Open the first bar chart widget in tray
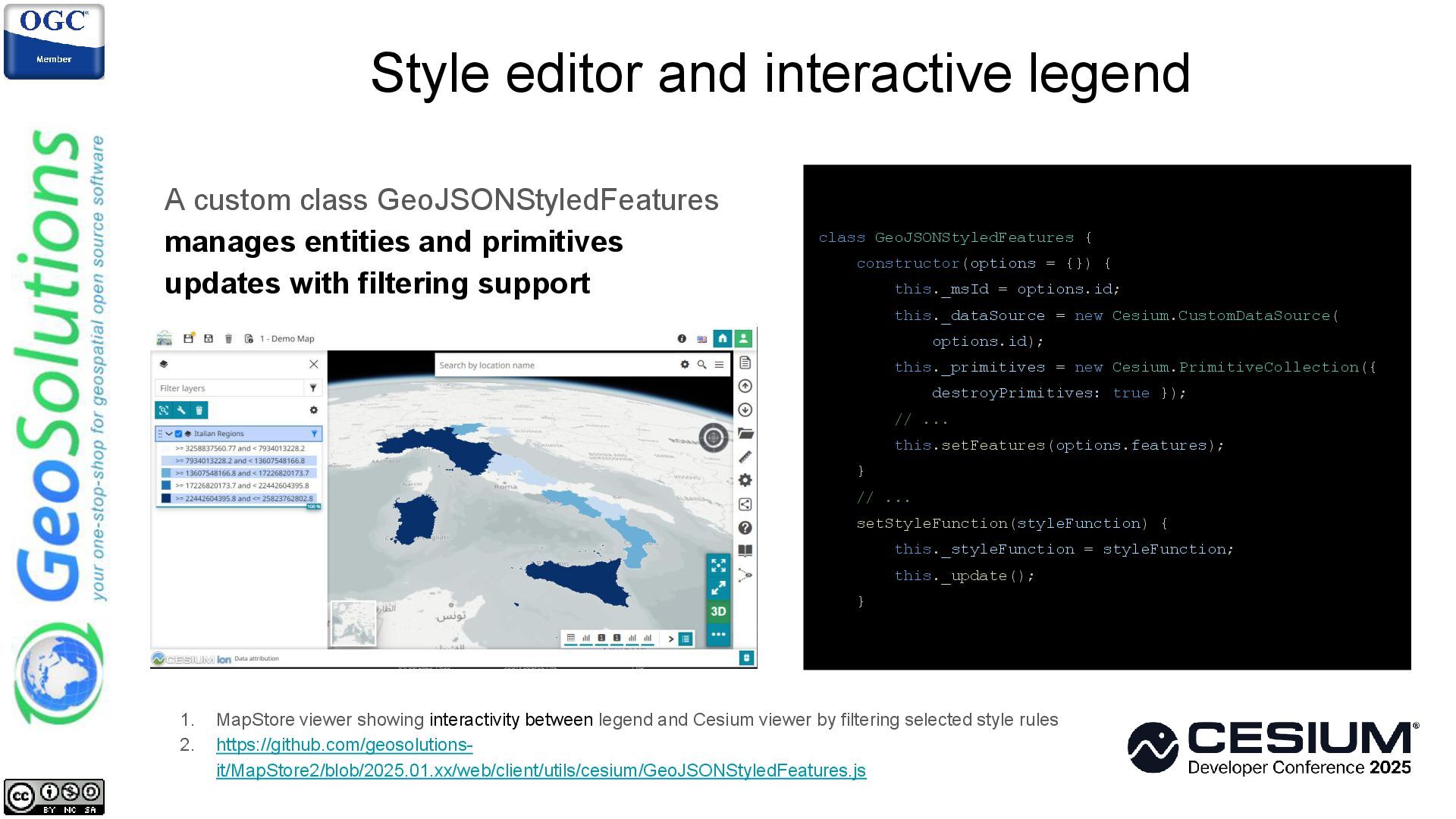1456x819 pixels. [586, 639]
